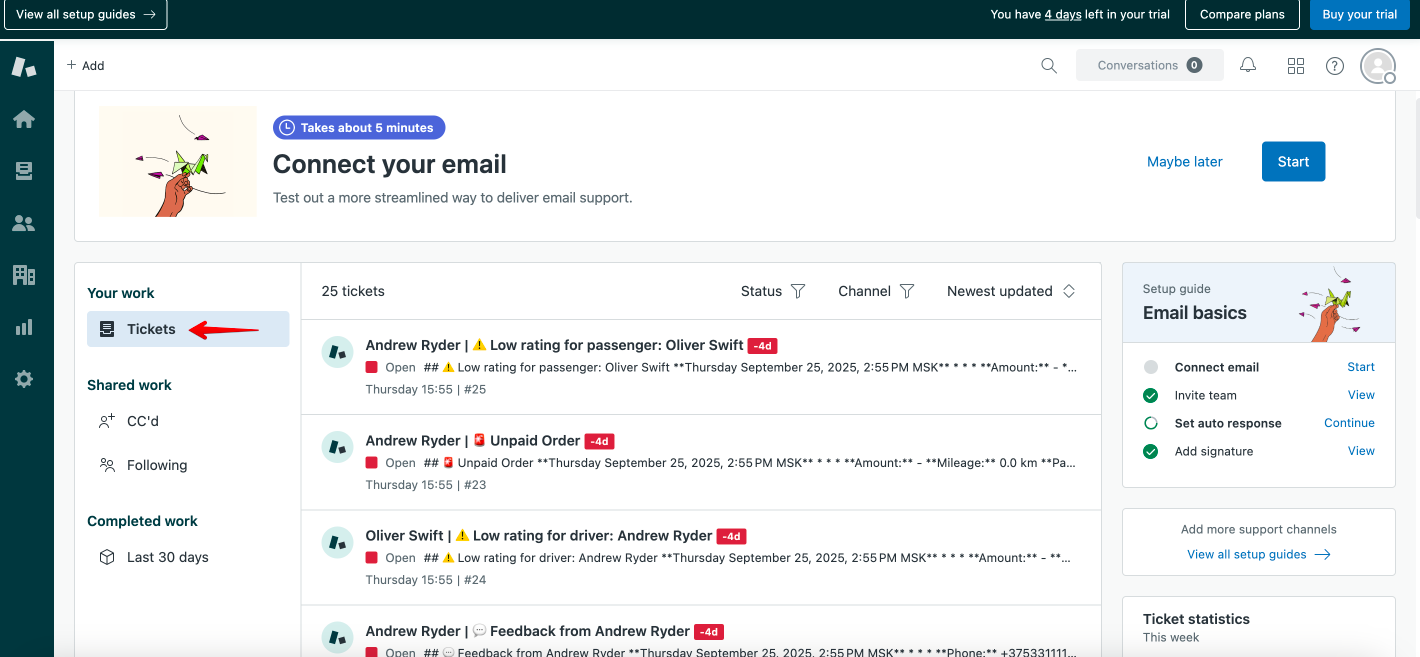Click Start link for Connect email step
Screen dimensions: 1420x657
tap(1361, 367)
